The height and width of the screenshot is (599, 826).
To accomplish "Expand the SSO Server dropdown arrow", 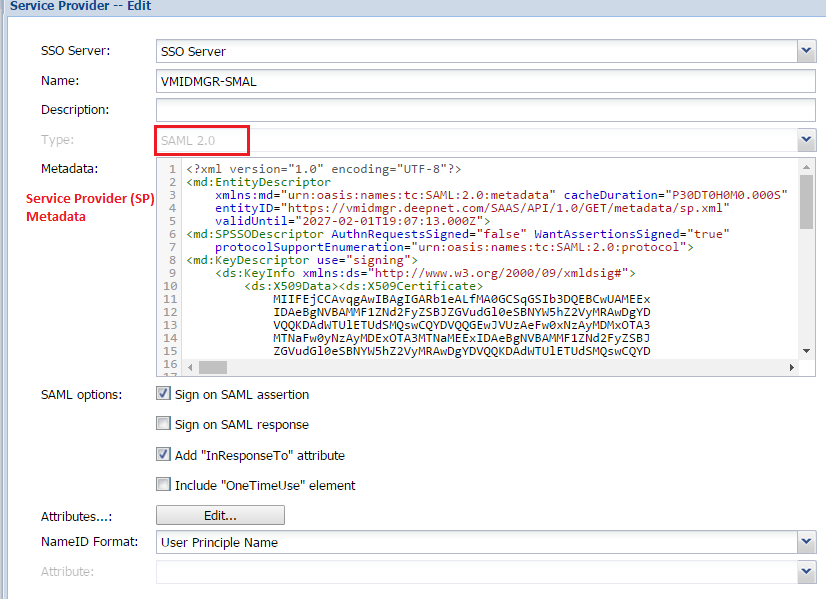I will coord(806,51).
